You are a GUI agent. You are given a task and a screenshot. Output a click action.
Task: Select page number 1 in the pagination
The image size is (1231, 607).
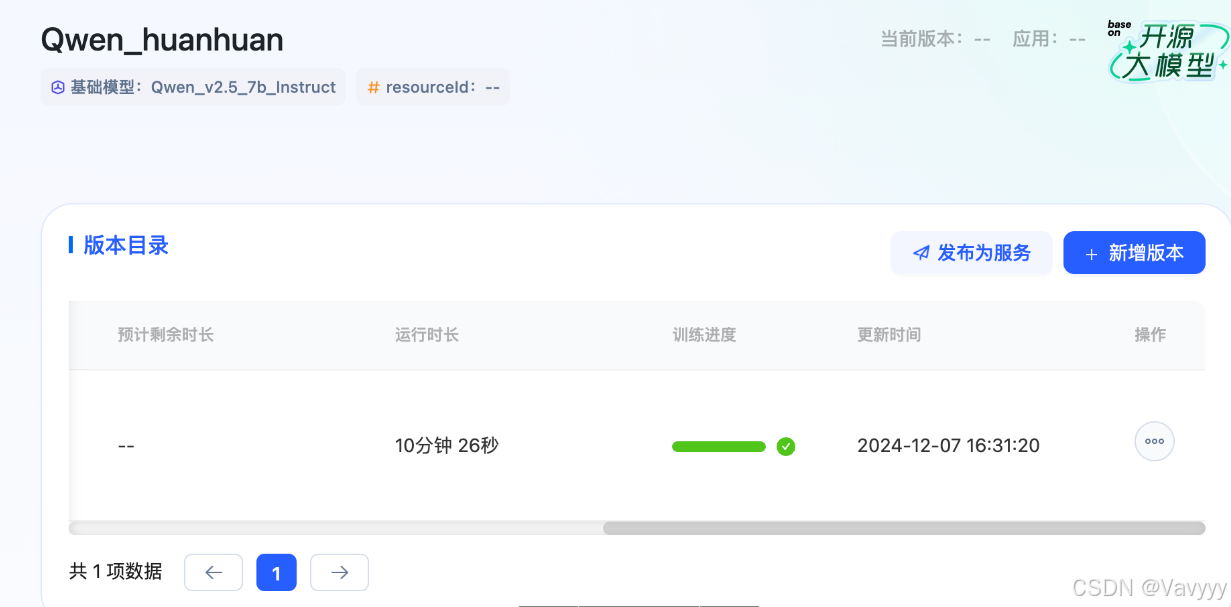(x=276, y=572)
